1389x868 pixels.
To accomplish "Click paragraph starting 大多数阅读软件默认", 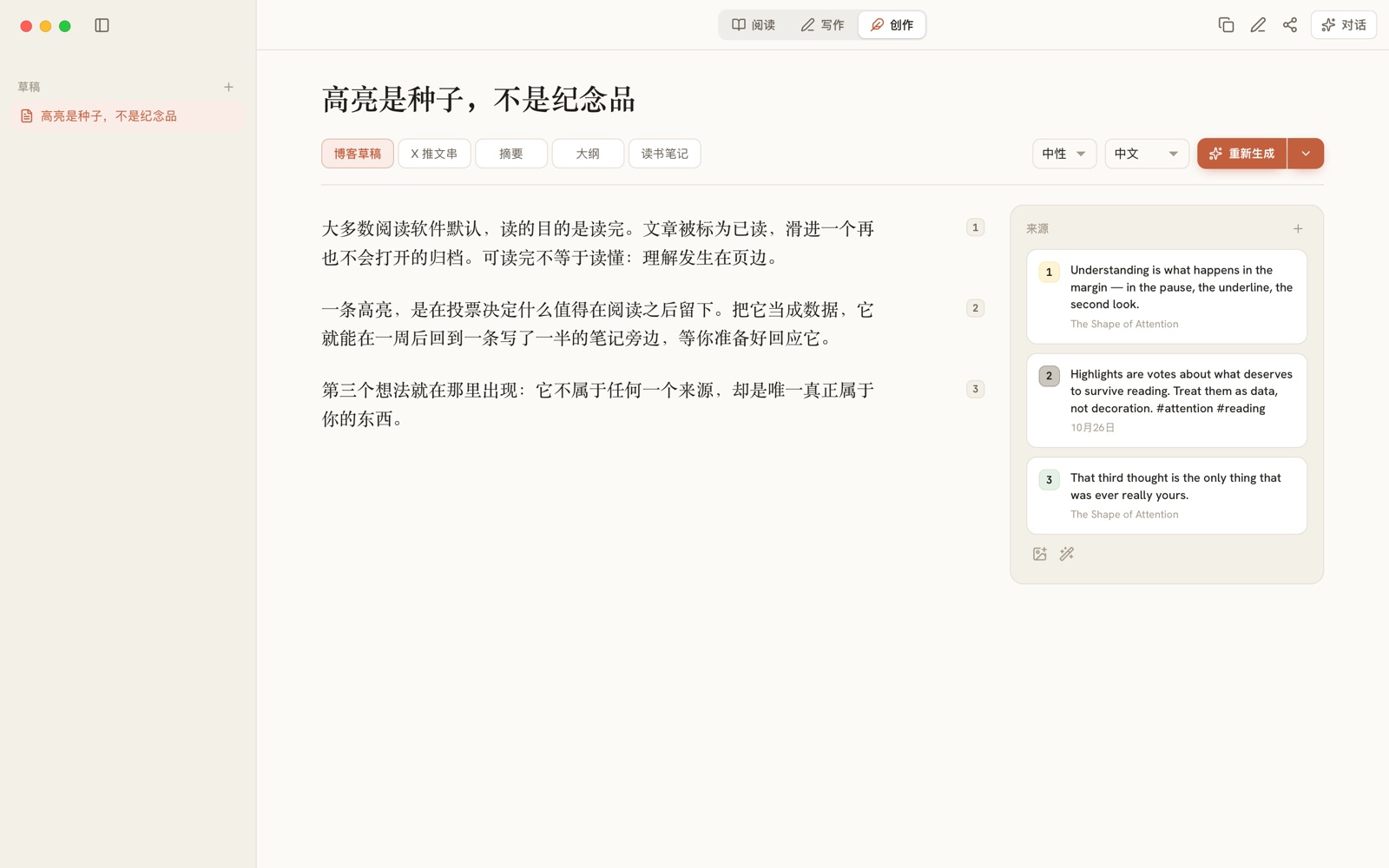I will click(x=598, y=243).
